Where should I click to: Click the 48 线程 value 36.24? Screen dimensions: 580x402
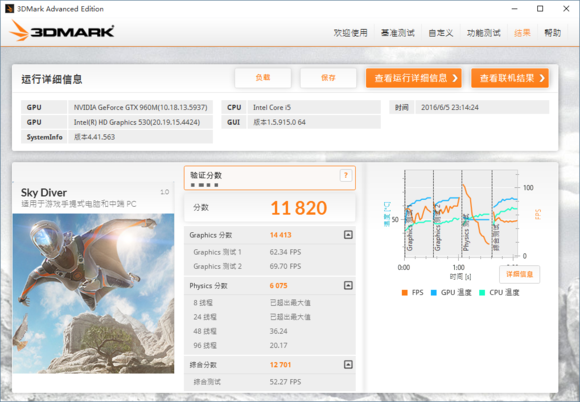point(279,331)
